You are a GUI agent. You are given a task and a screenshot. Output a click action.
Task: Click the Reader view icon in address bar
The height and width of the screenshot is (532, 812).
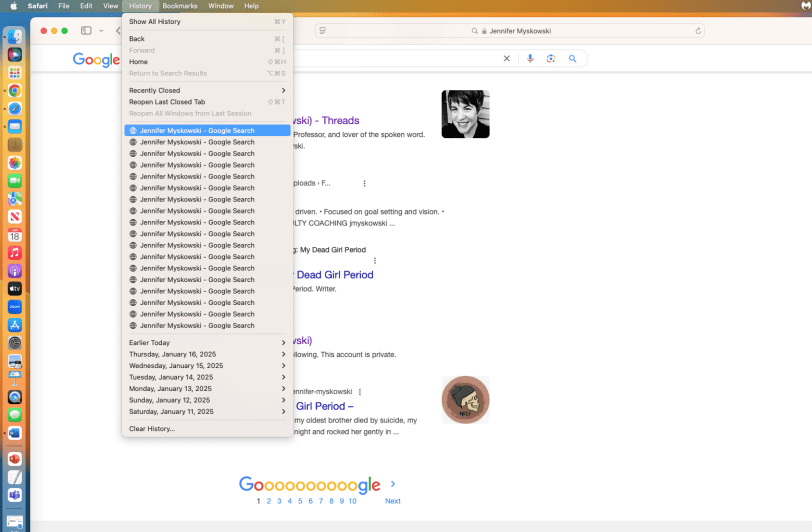pyautogui.click(x=323, y=31)
